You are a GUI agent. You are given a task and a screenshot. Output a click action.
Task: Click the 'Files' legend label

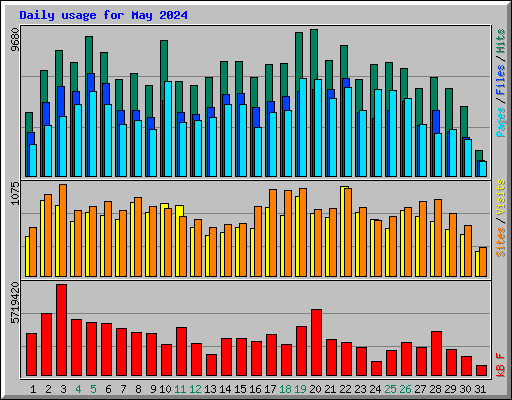501,80
